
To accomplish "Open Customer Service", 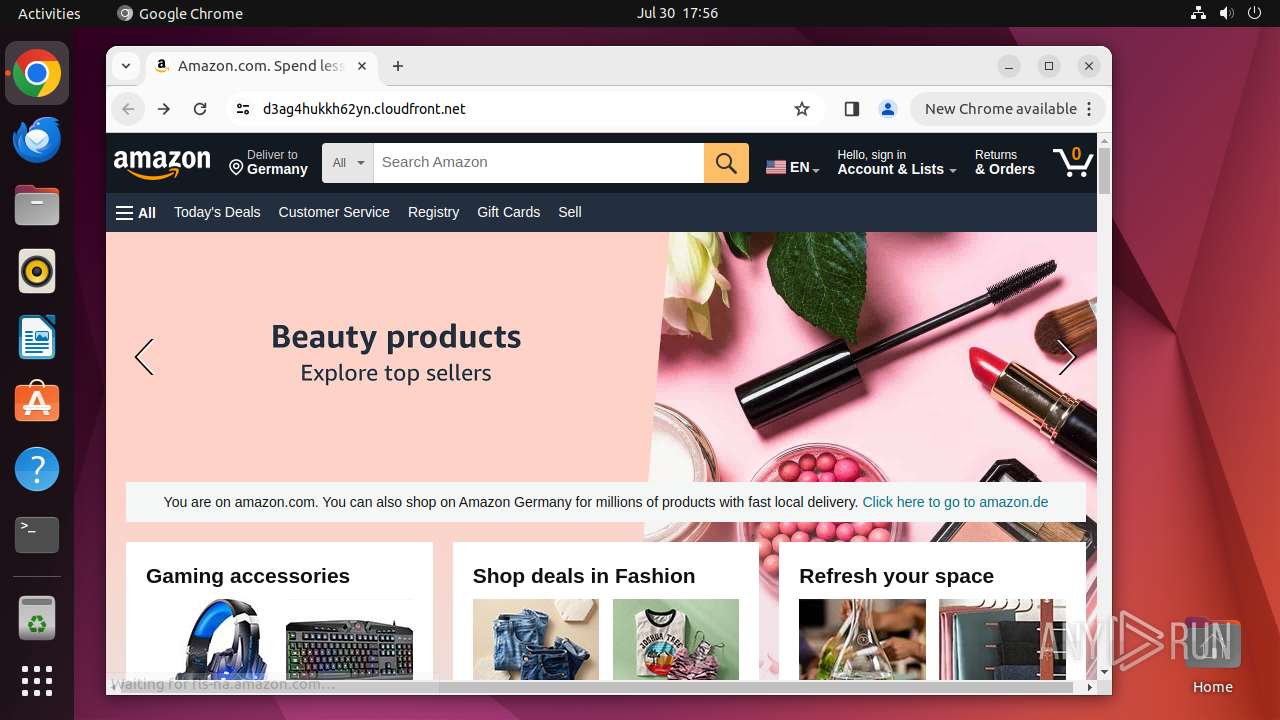I will (x=334, y=212).
